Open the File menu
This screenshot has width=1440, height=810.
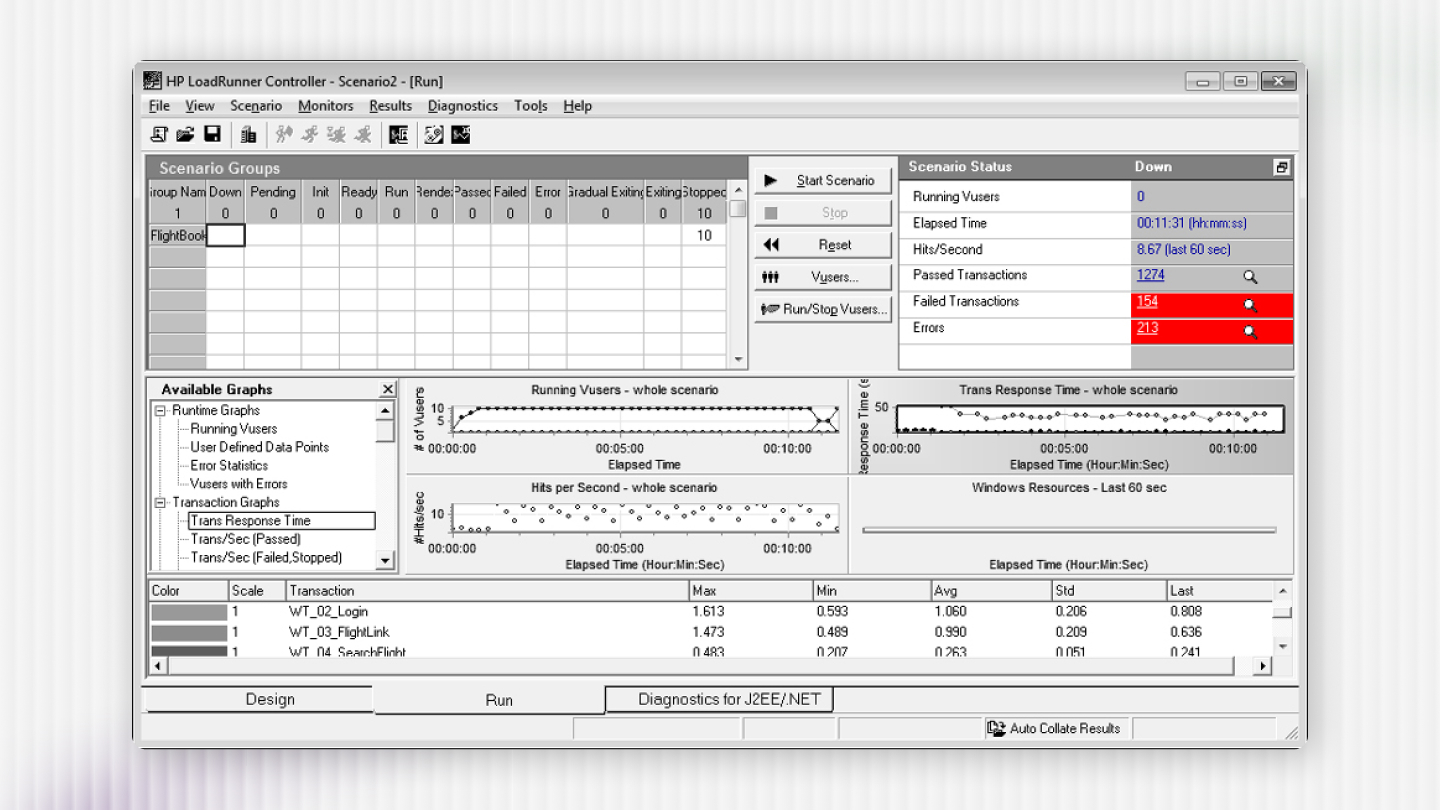(x=159, y=106)
